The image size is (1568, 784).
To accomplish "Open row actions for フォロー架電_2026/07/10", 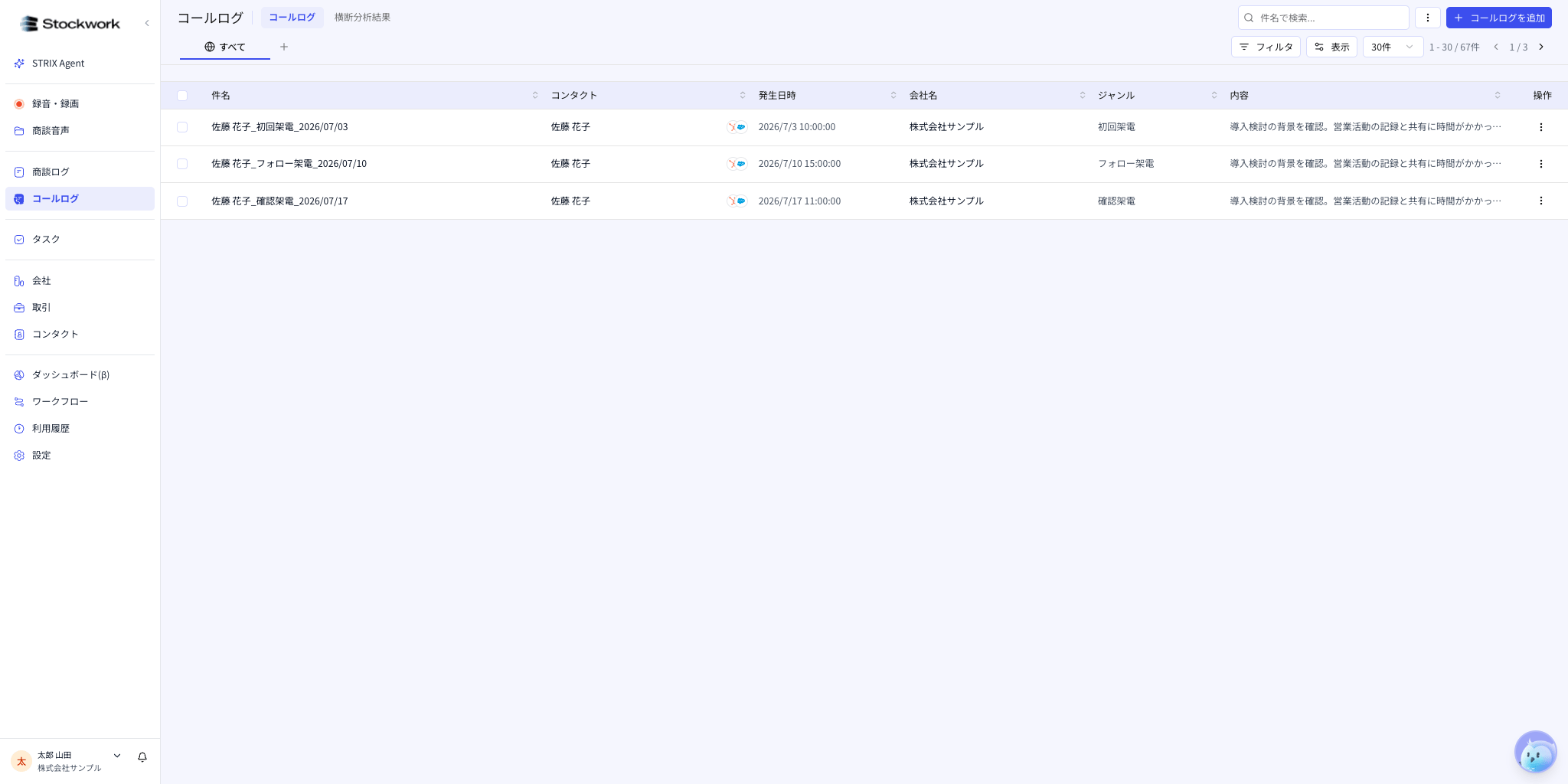I will (1541, 164).
